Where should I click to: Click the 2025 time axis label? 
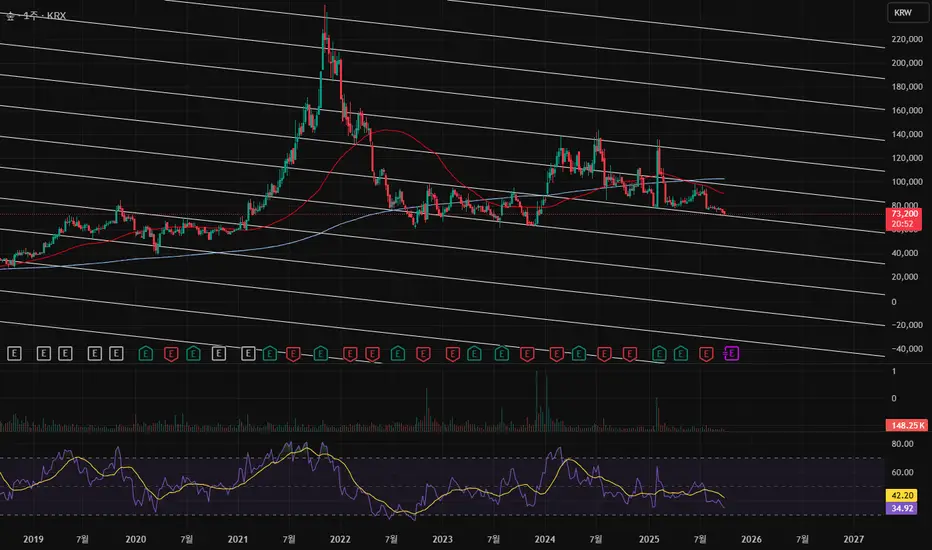point(649,539)
